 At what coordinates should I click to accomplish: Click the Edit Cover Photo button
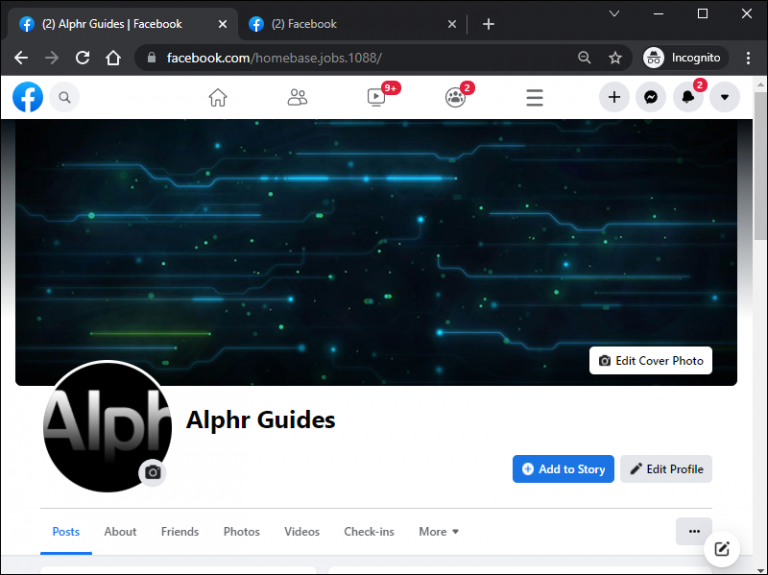[x=650, y=360]
